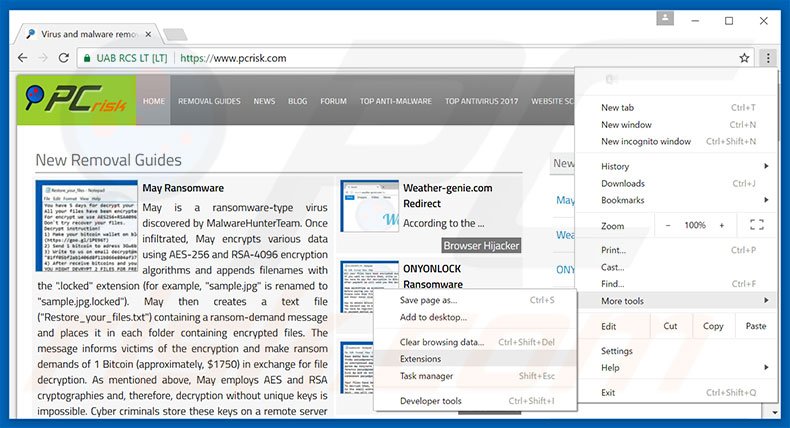Decrease zoom with minus button
This screenshot has height=428, width=790.
(668, 225)
